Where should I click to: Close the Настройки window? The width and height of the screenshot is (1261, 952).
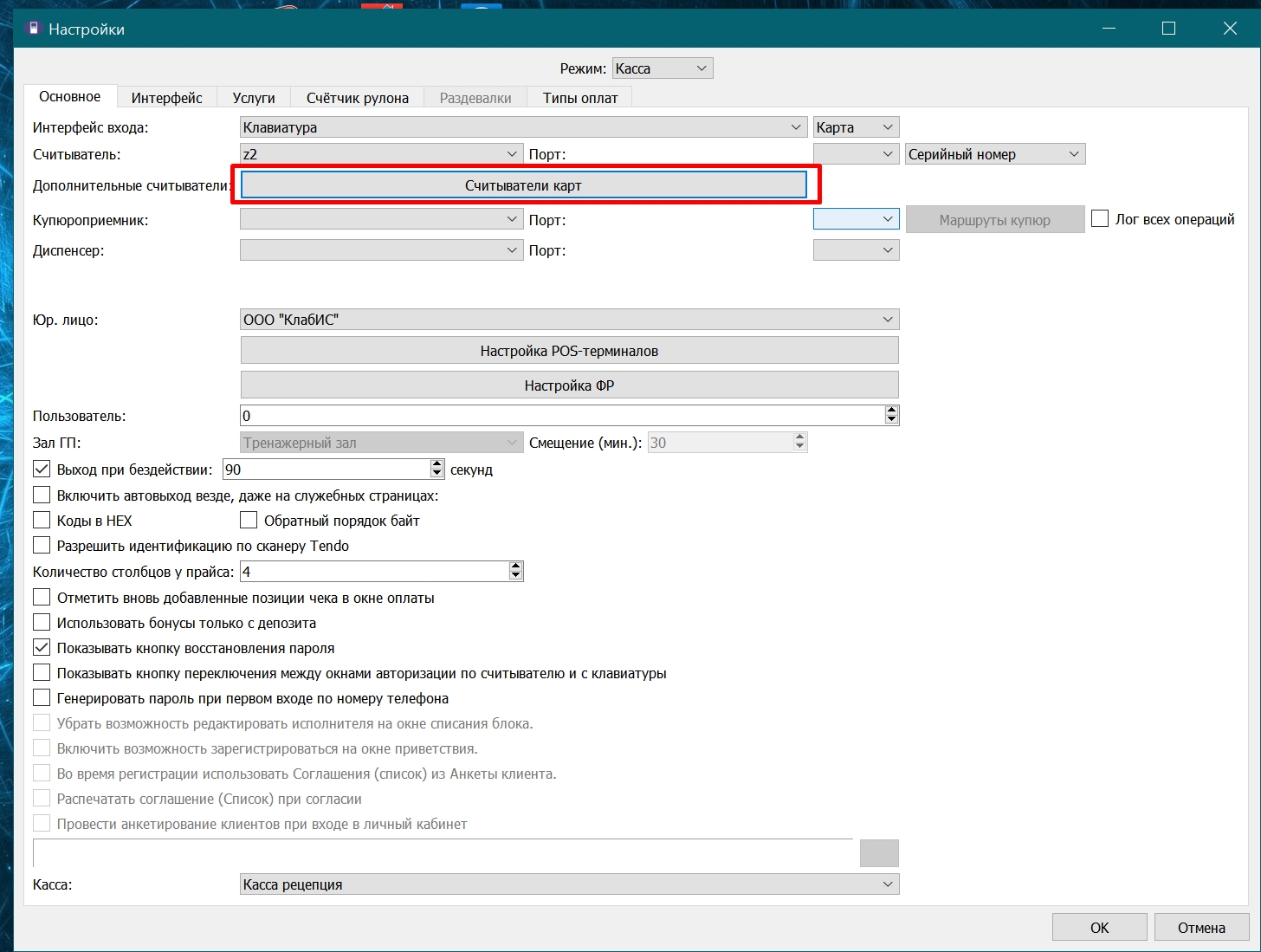pyautogui.click(x=1230, y=29)
